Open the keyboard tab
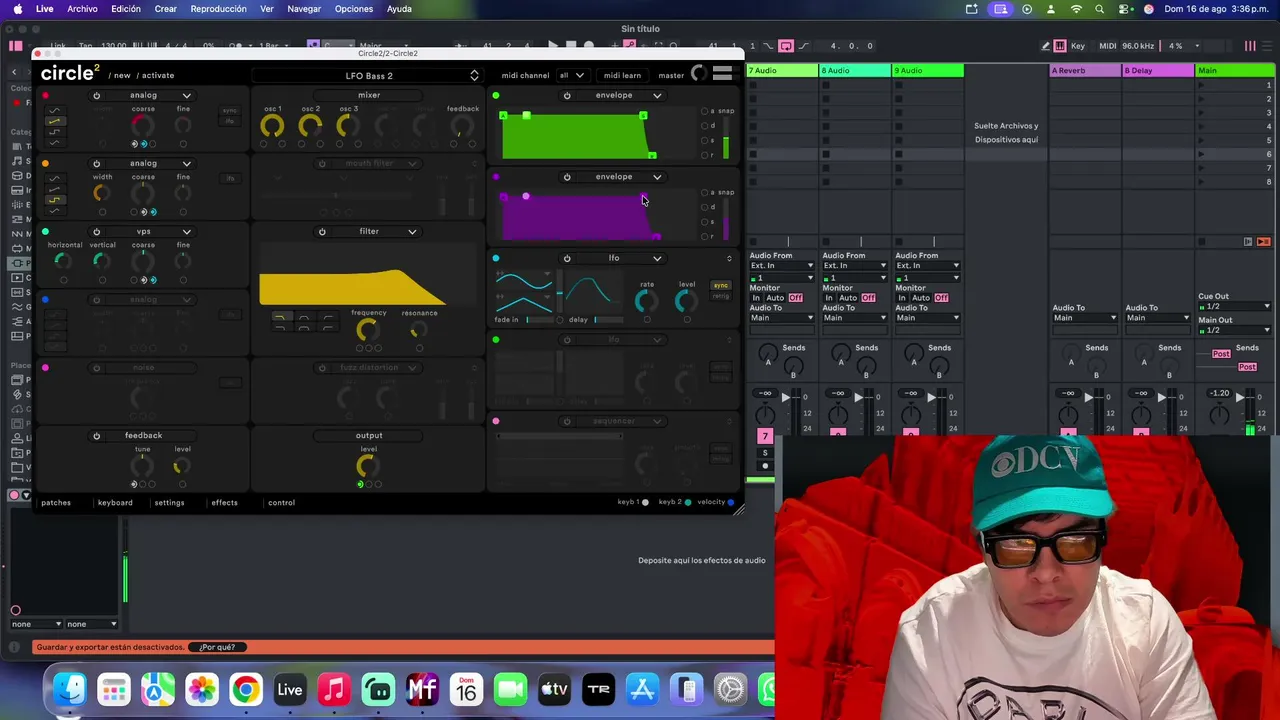1280x720 pixels. [115, 502]
